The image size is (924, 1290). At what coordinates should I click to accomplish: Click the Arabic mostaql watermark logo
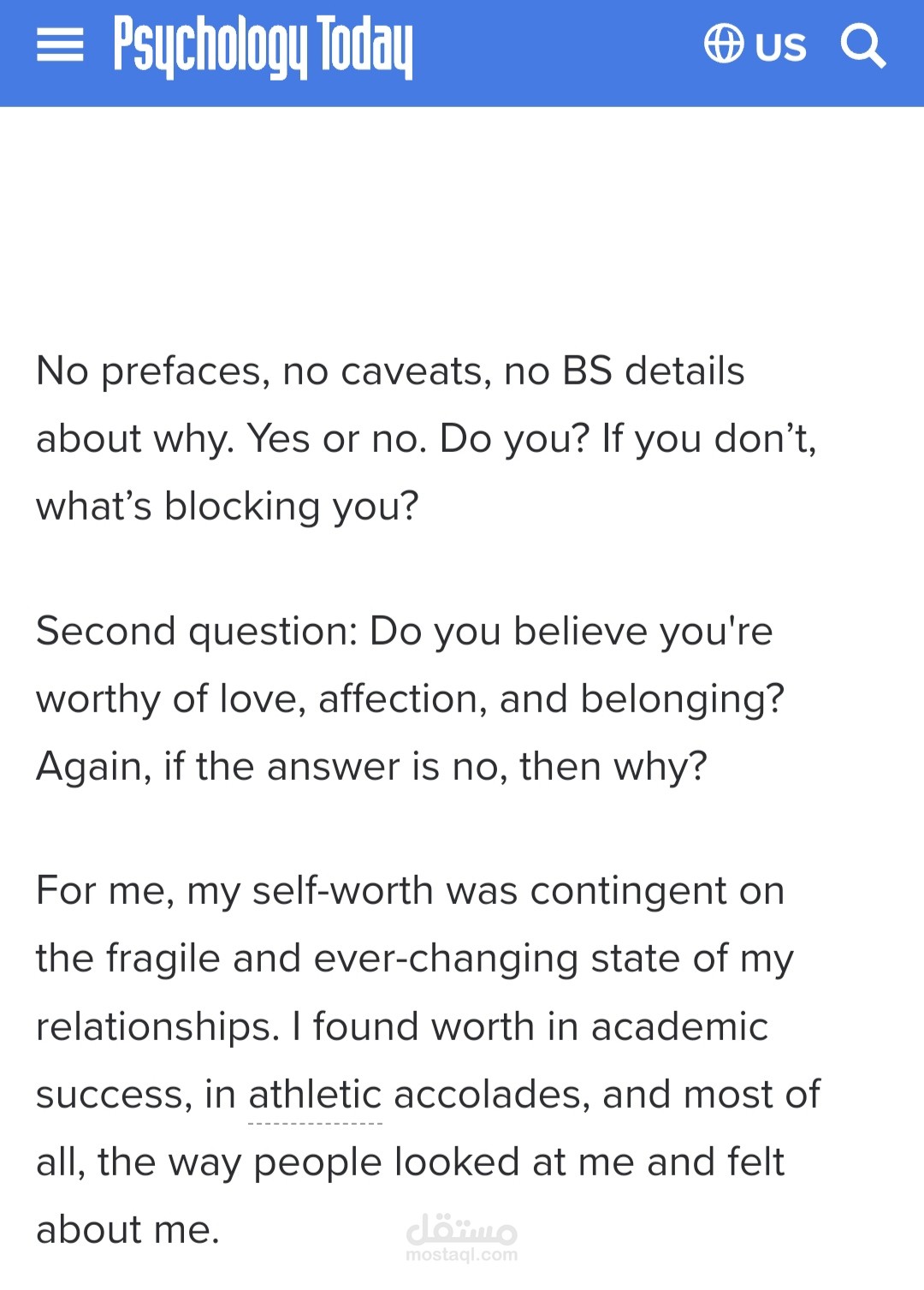(x=462, y=1228)
